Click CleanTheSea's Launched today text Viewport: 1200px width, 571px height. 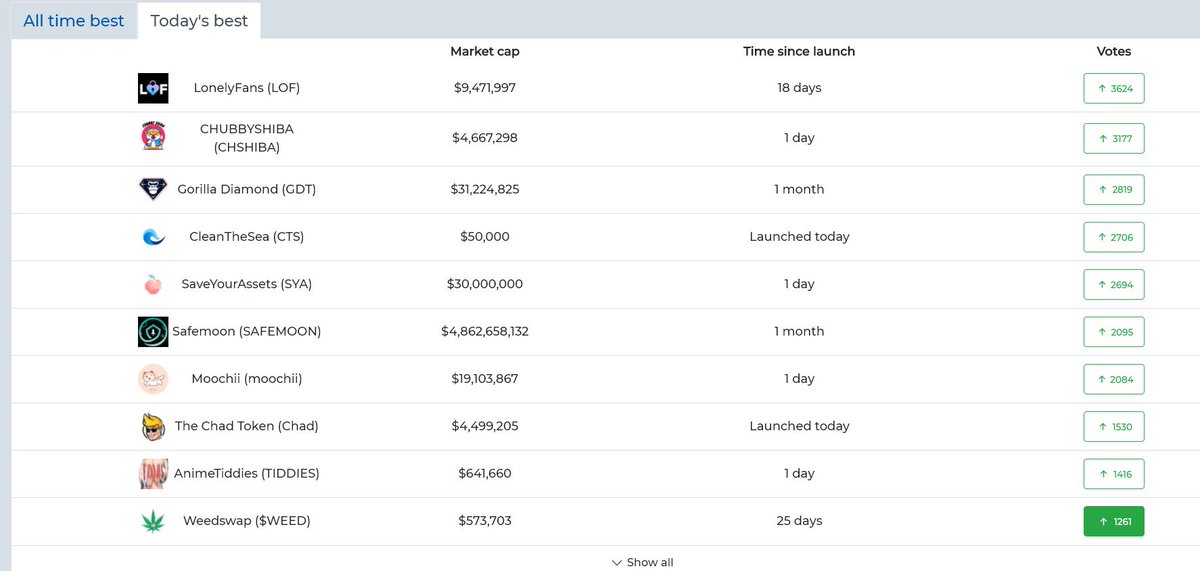[x=799, y=237]
